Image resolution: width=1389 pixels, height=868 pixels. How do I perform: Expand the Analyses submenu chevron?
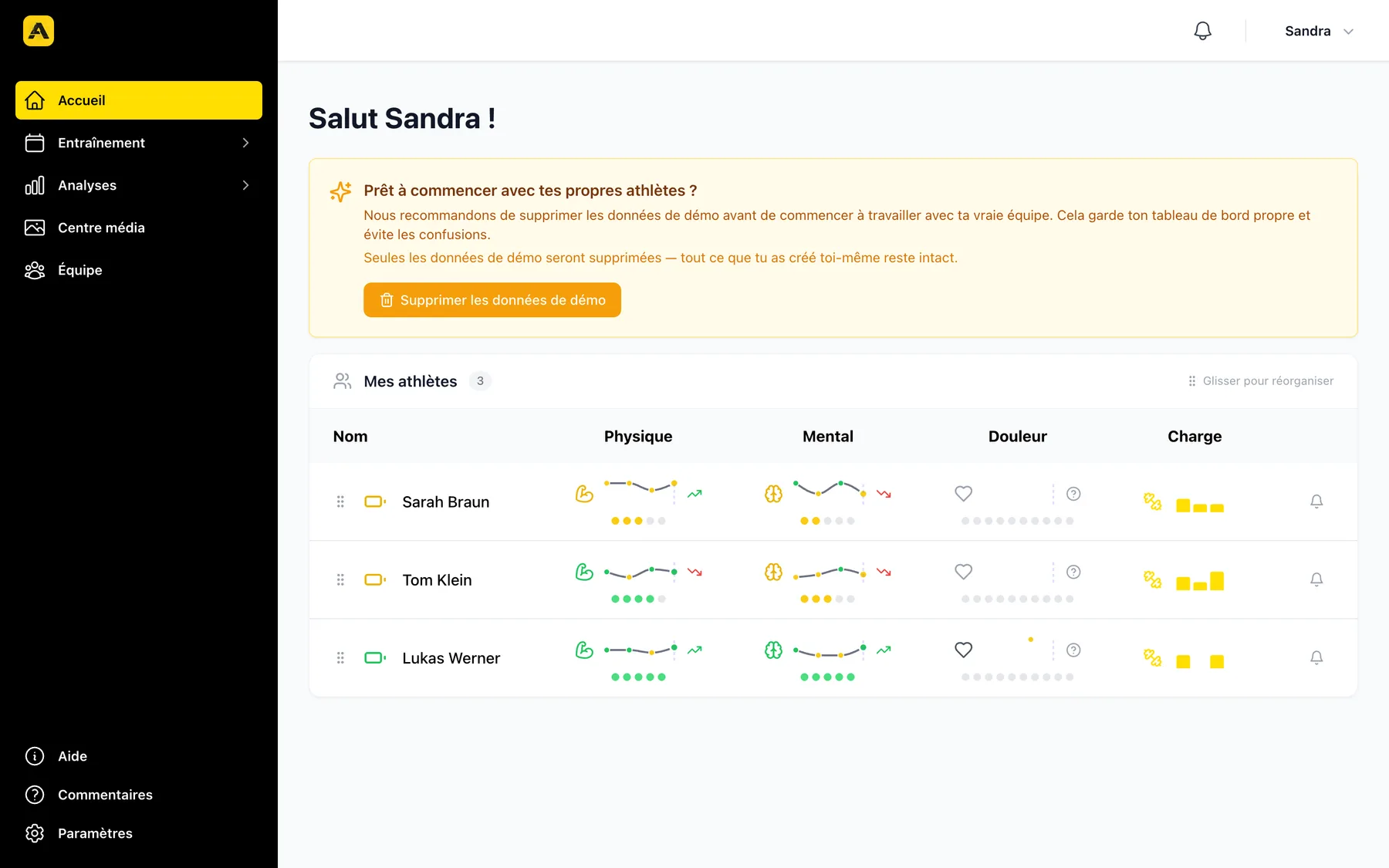pos(245,185)
